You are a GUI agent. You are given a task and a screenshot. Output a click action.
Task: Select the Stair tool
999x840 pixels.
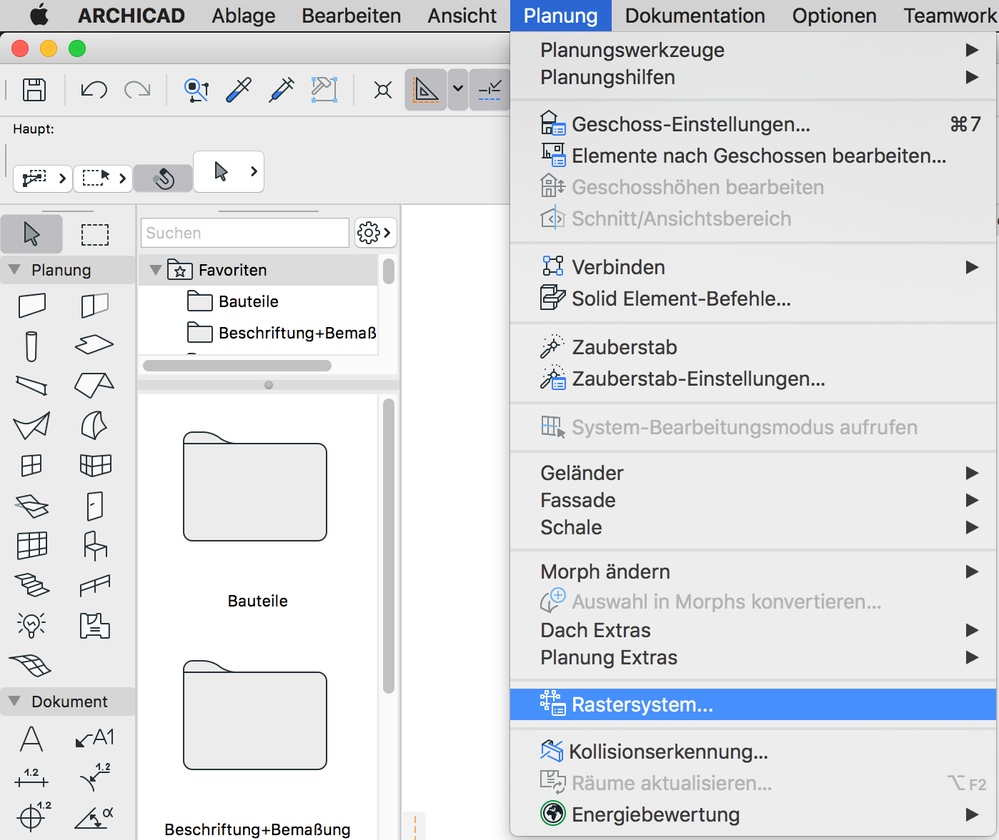(31, 586)
